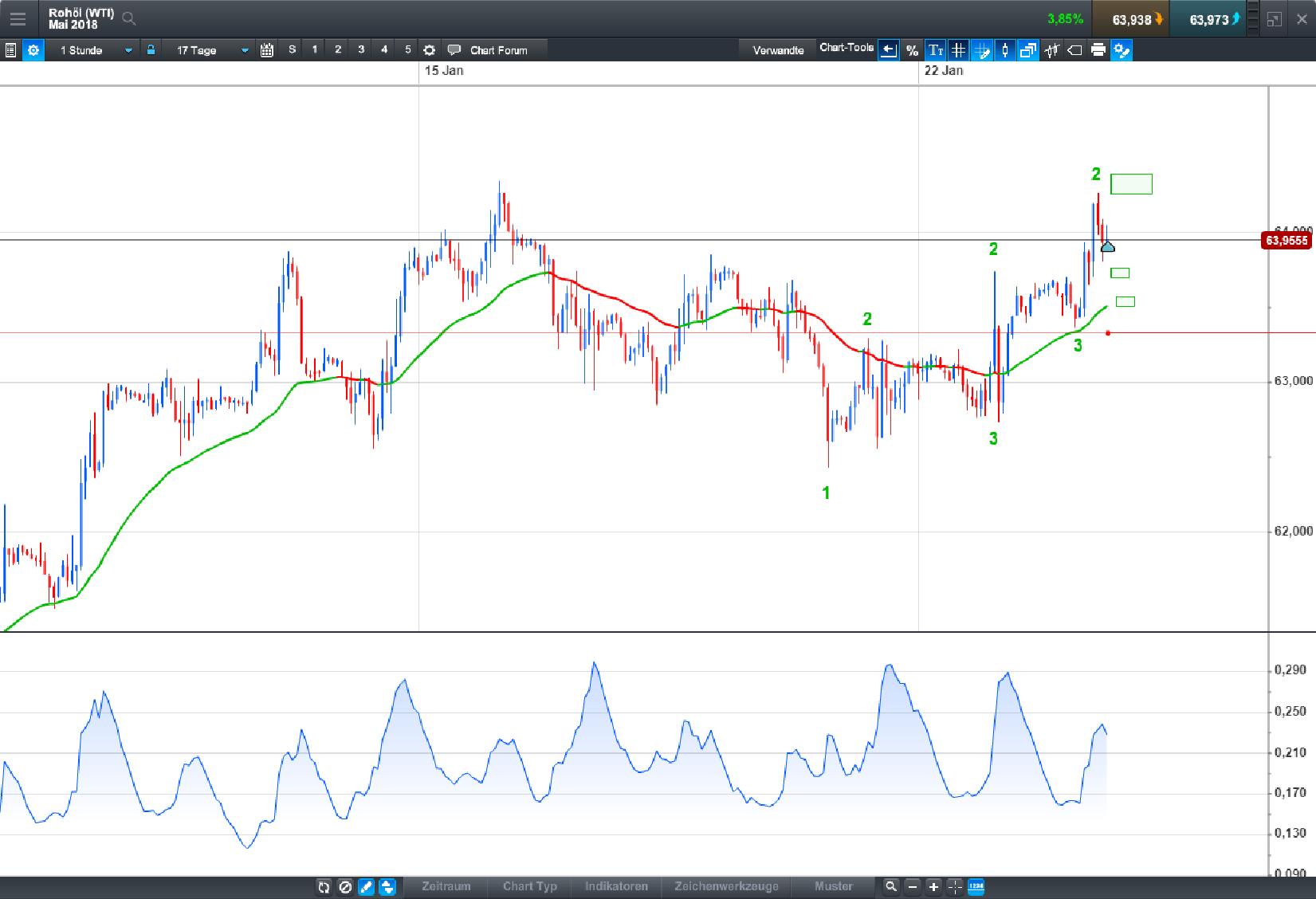
Task: Select chart preset 3
Action: 361,50
